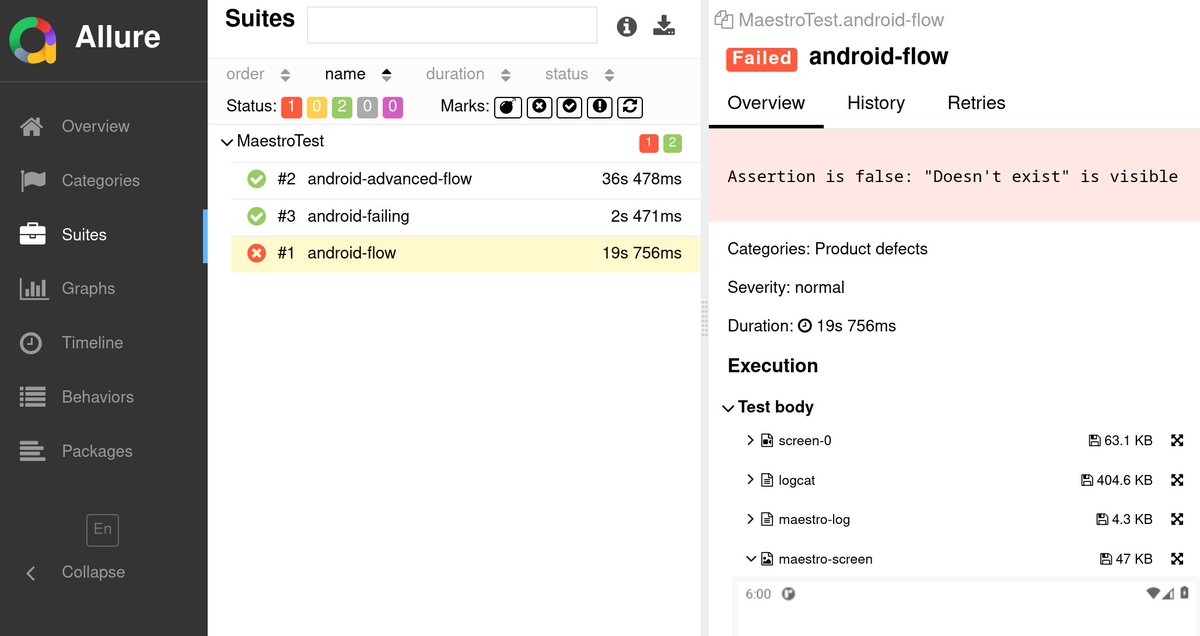Click passed icon of android-failing
The height and width of the screenshot is (636, 1200).
point(256,216)
